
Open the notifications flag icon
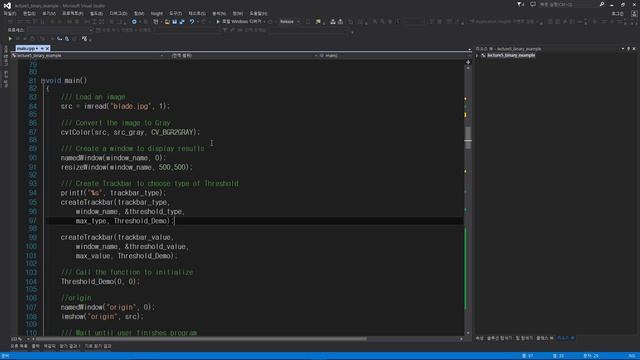[520, 4]
